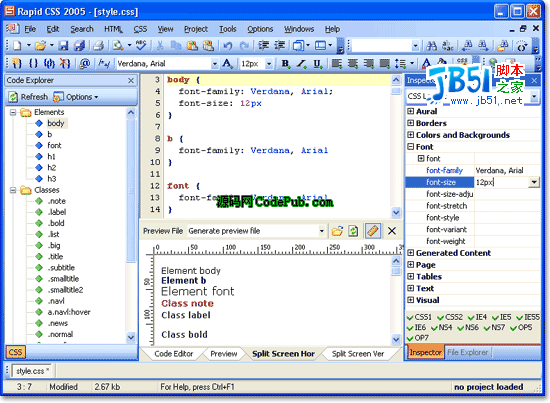Click the Save floppy disk icon

click(x=63, y=46)
